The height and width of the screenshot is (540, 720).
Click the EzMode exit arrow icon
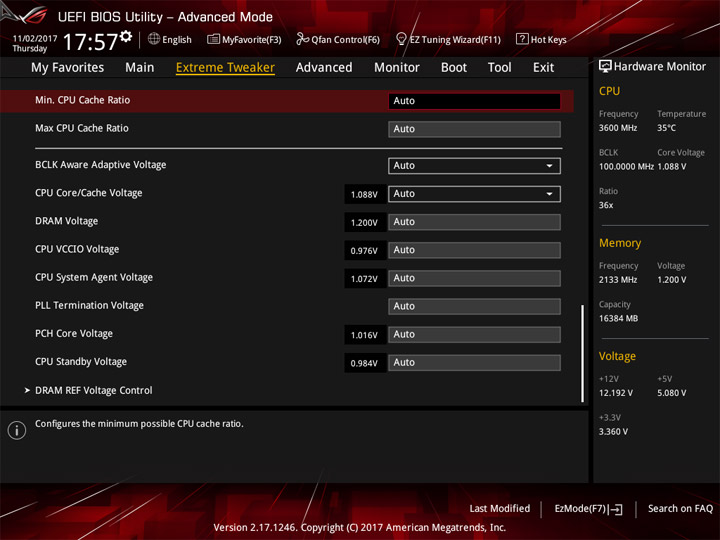click(x=617, y=509)
